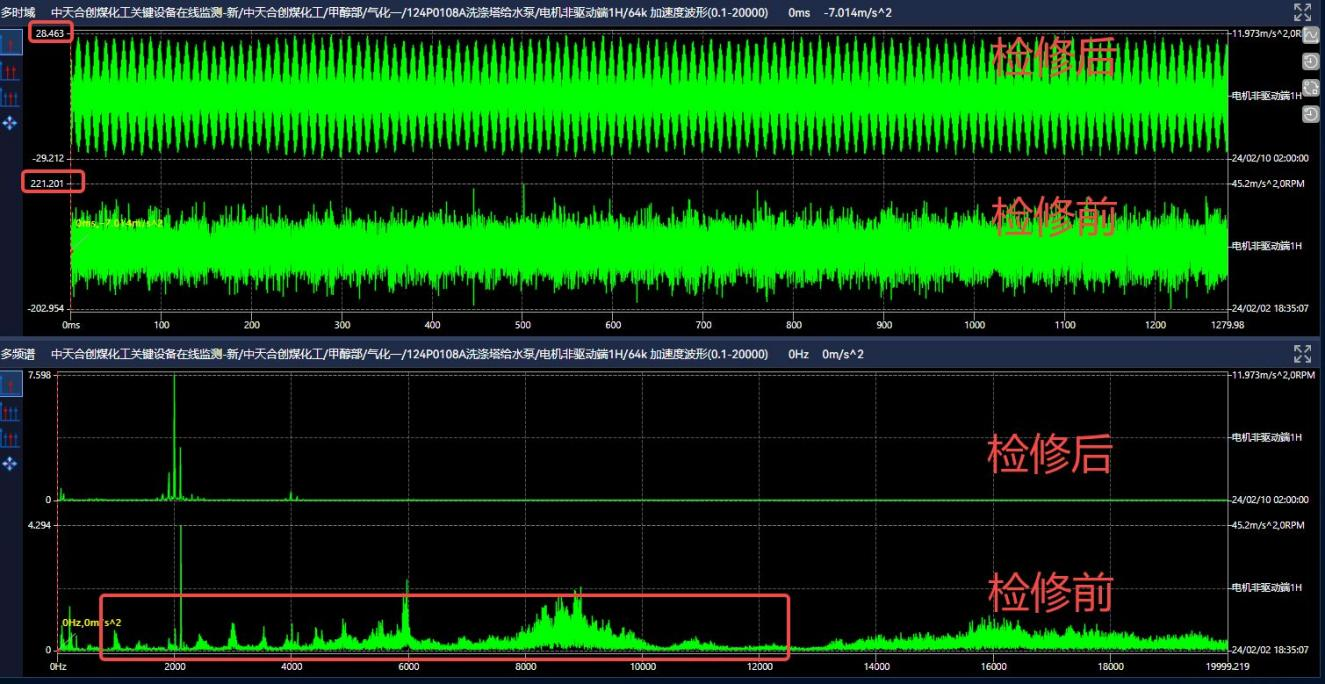Screen dimensions: 1325x684
Task: Click the 多时域 panel title
Action: tap(17, 12)
